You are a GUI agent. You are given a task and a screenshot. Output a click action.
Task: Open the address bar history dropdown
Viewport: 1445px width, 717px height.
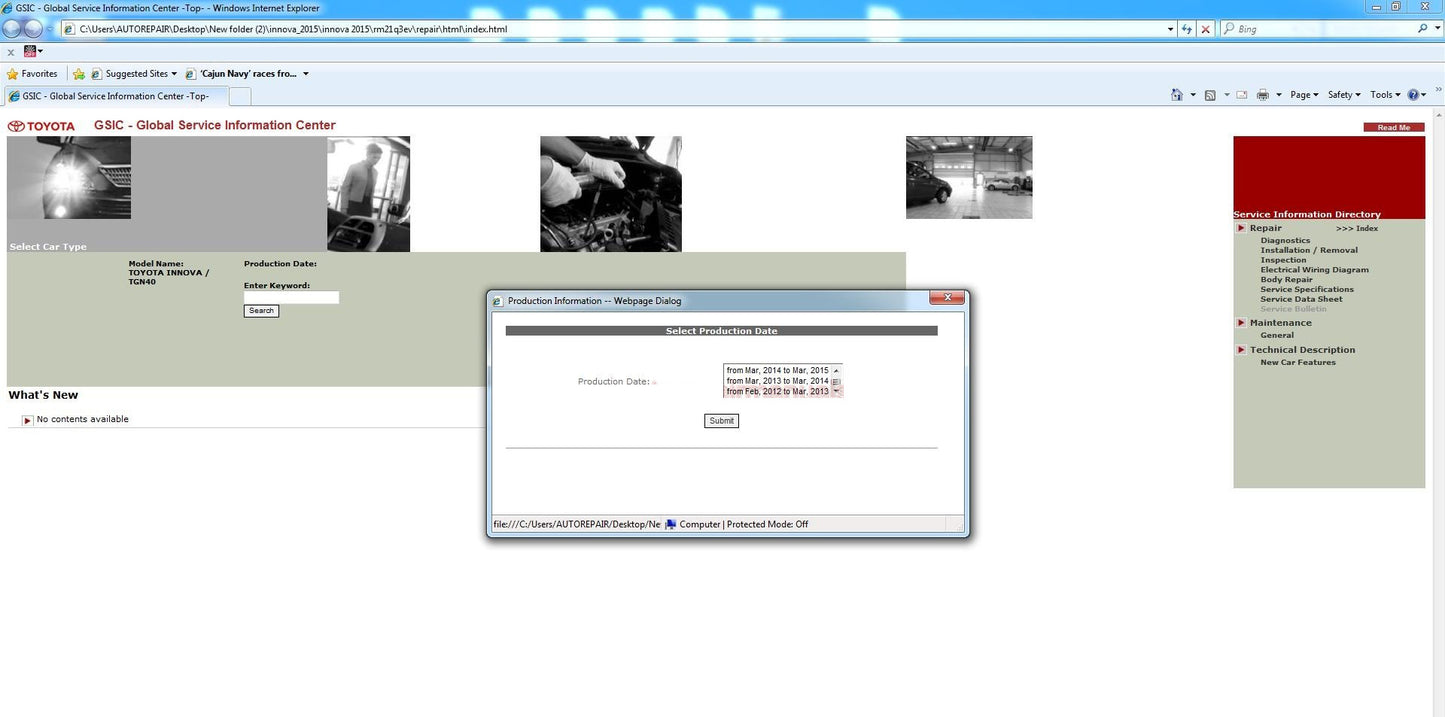point(1170,29)
